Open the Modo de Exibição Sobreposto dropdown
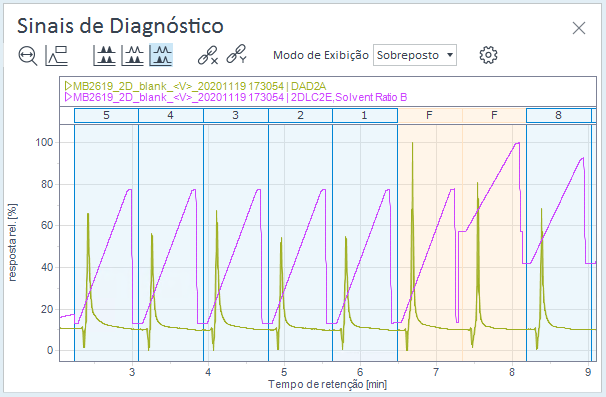This screenshot has height=397, width=606. [x=415, y=55]
